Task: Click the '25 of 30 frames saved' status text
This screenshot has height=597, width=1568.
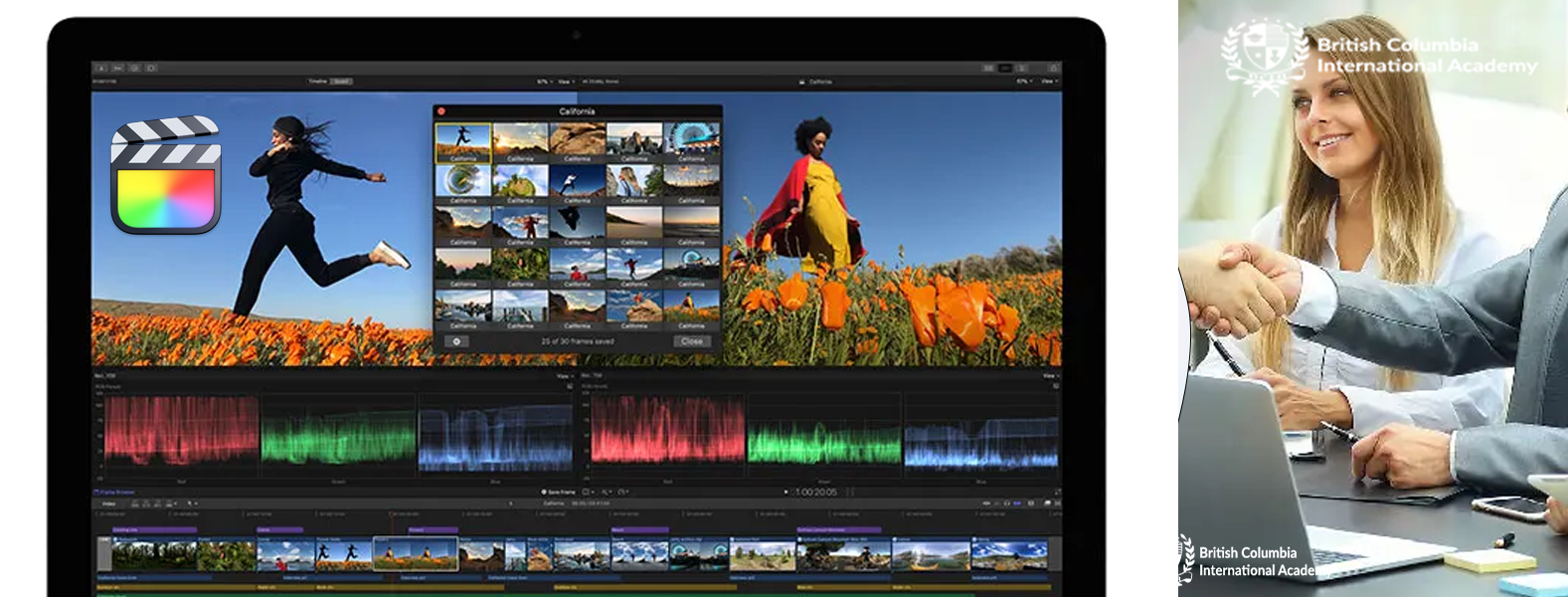Action: pos(577,341)
